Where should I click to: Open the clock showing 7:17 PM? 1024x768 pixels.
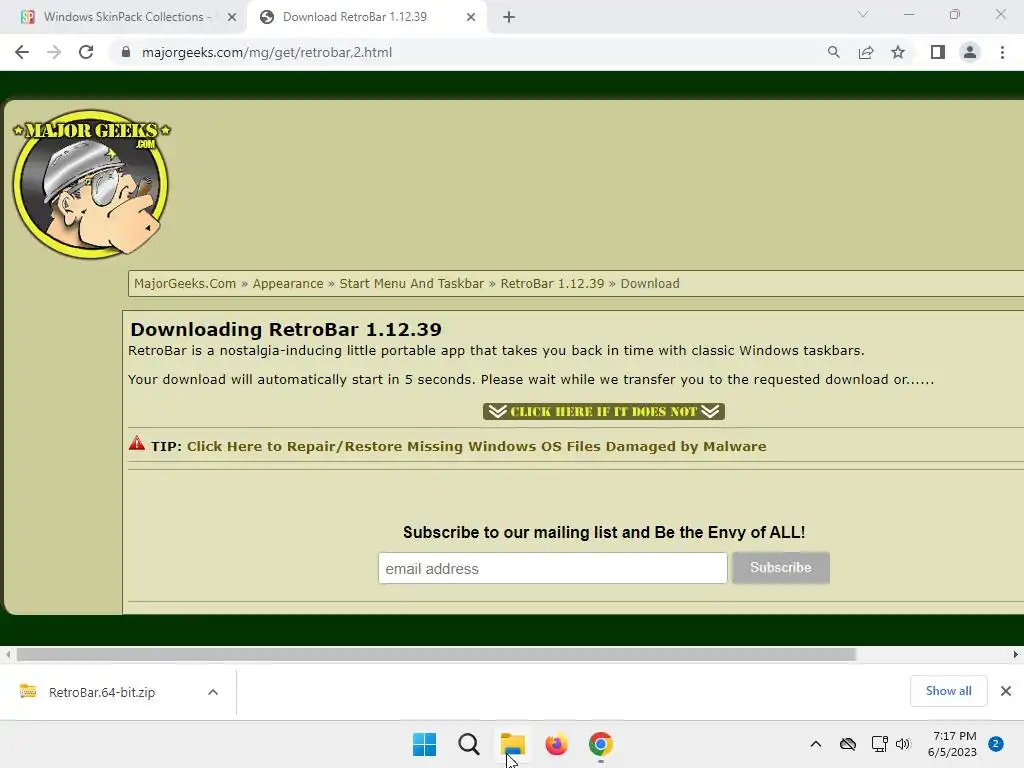point(953,744)
